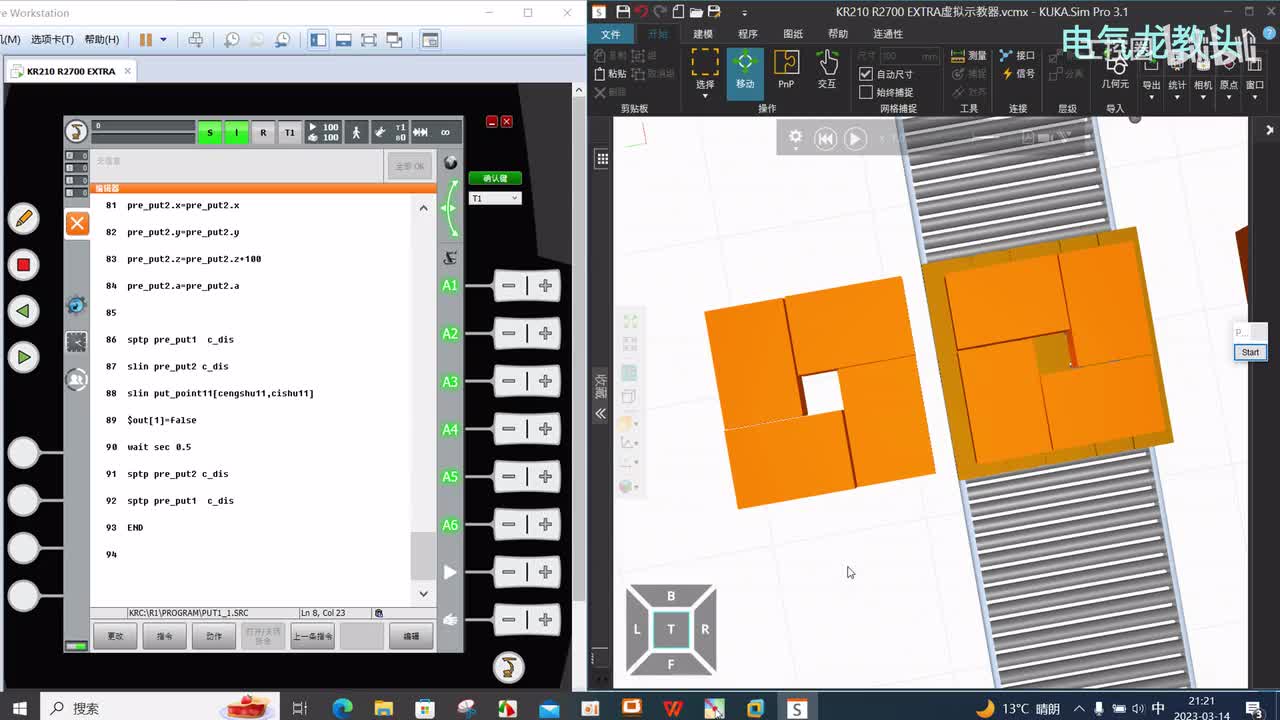Open the quick access toolbar customize arrow
1280x720 pixels.
(x=744, y=13)
